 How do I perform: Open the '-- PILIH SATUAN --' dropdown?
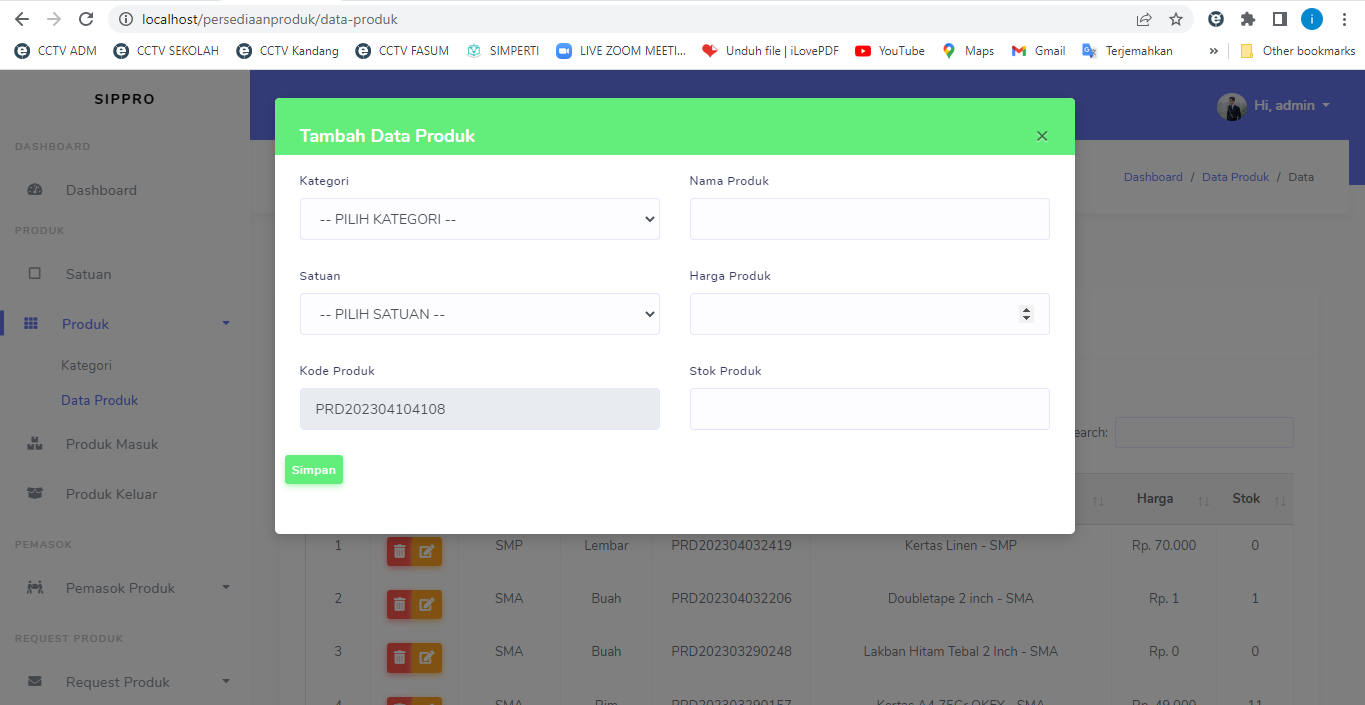pyautogui.click(x=479, y=313)
